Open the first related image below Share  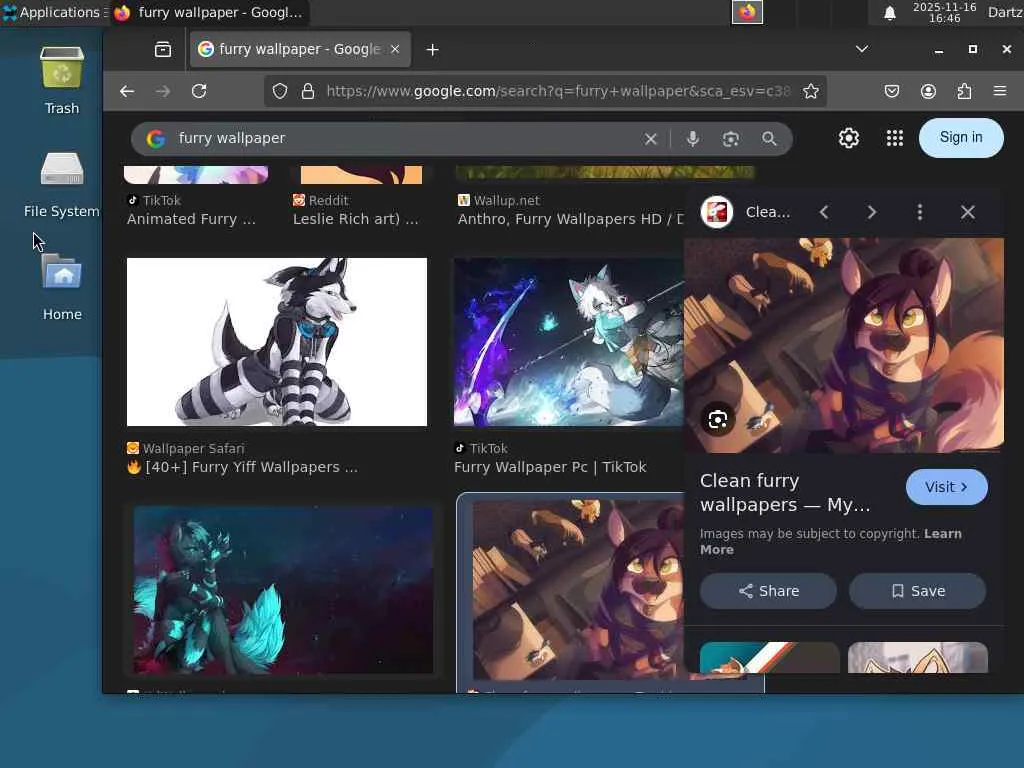tap(769, 658)
